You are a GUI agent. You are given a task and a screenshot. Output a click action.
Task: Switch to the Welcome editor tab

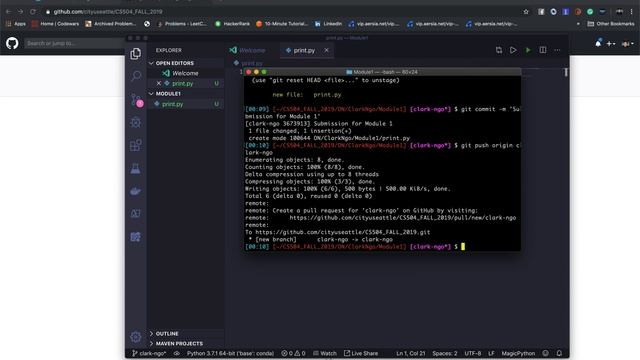click(248, 50)
